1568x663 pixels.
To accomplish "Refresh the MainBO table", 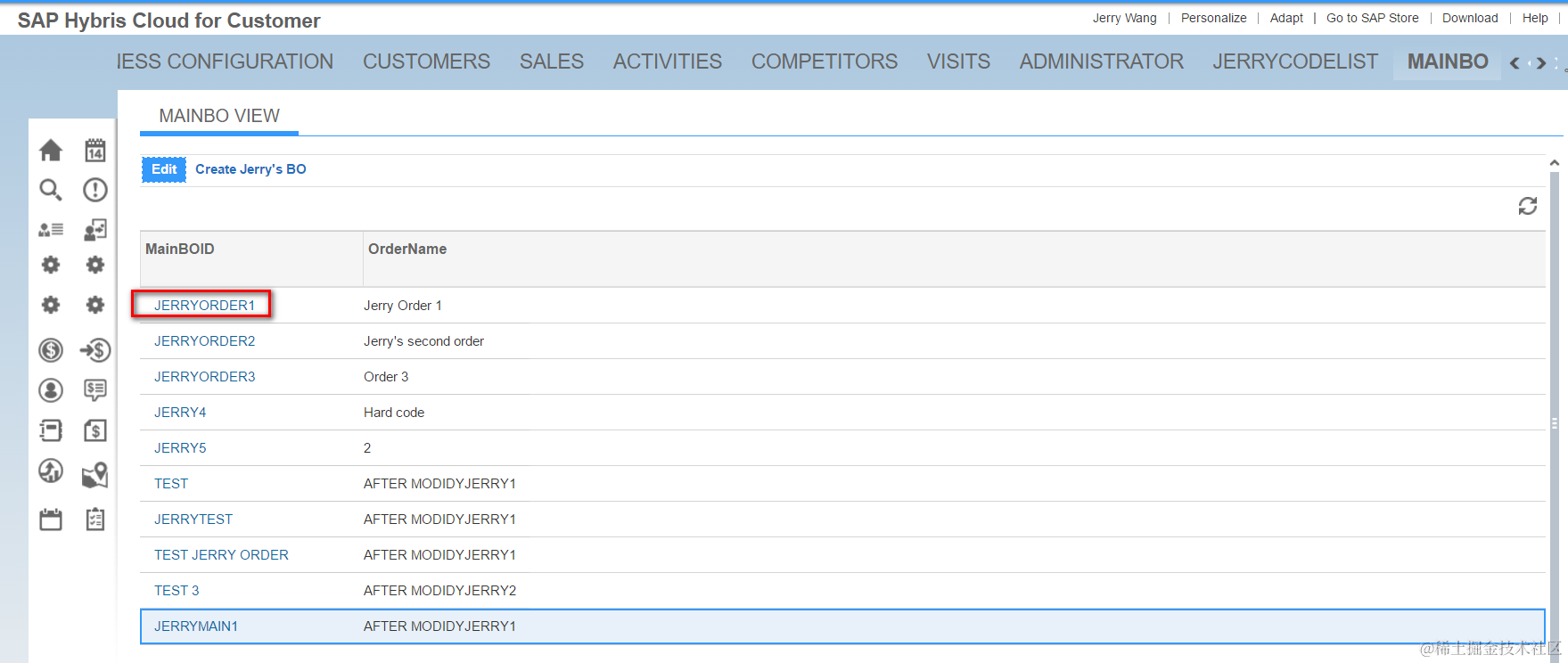I will [x=1528, y=206].
